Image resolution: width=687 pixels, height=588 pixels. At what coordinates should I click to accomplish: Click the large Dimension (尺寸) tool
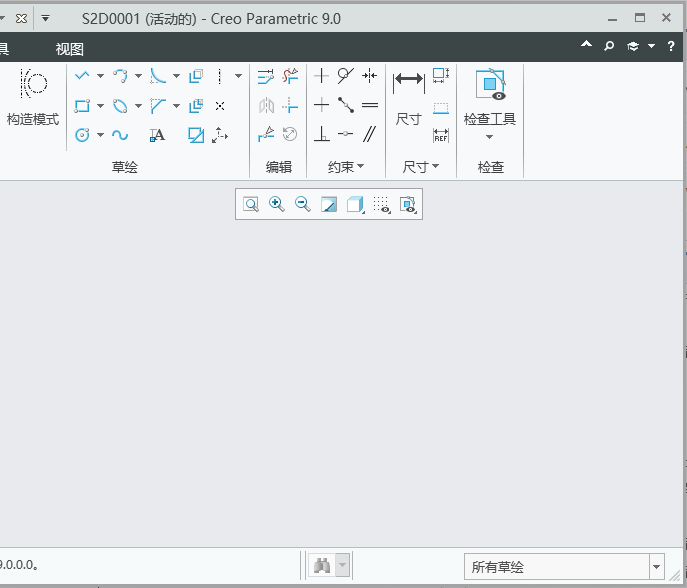click(409, 96)
